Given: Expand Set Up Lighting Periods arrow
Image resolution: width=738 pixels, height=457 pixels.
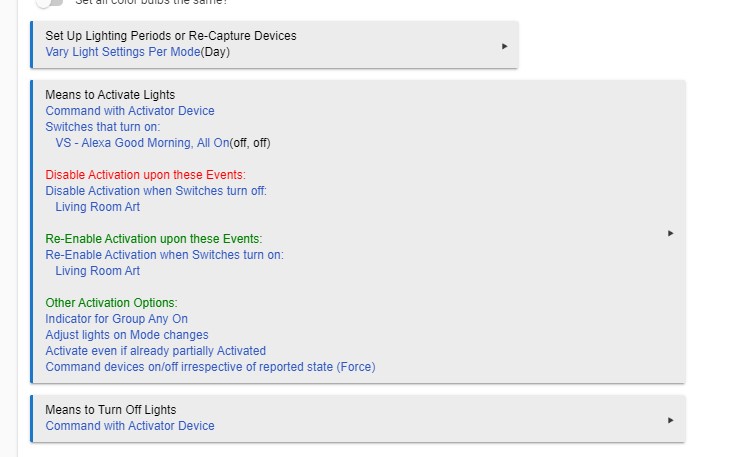Looking at the screenshot, I should 505,46.
